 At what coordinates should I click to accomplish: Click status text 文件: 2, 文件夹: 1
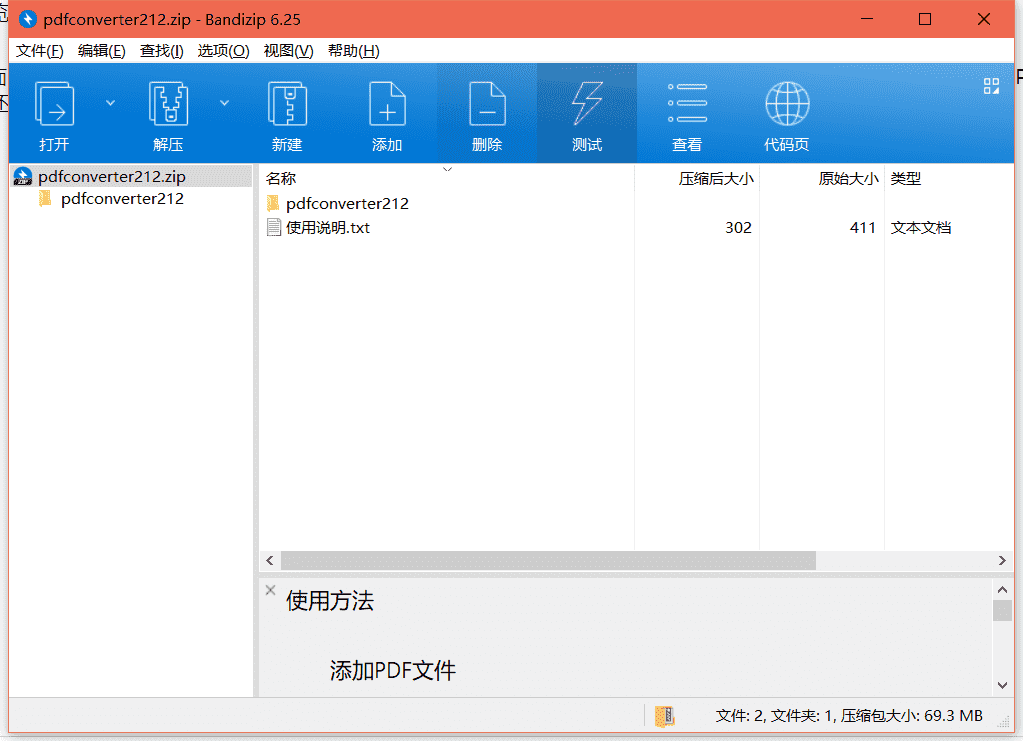click(x=776, y=716)
